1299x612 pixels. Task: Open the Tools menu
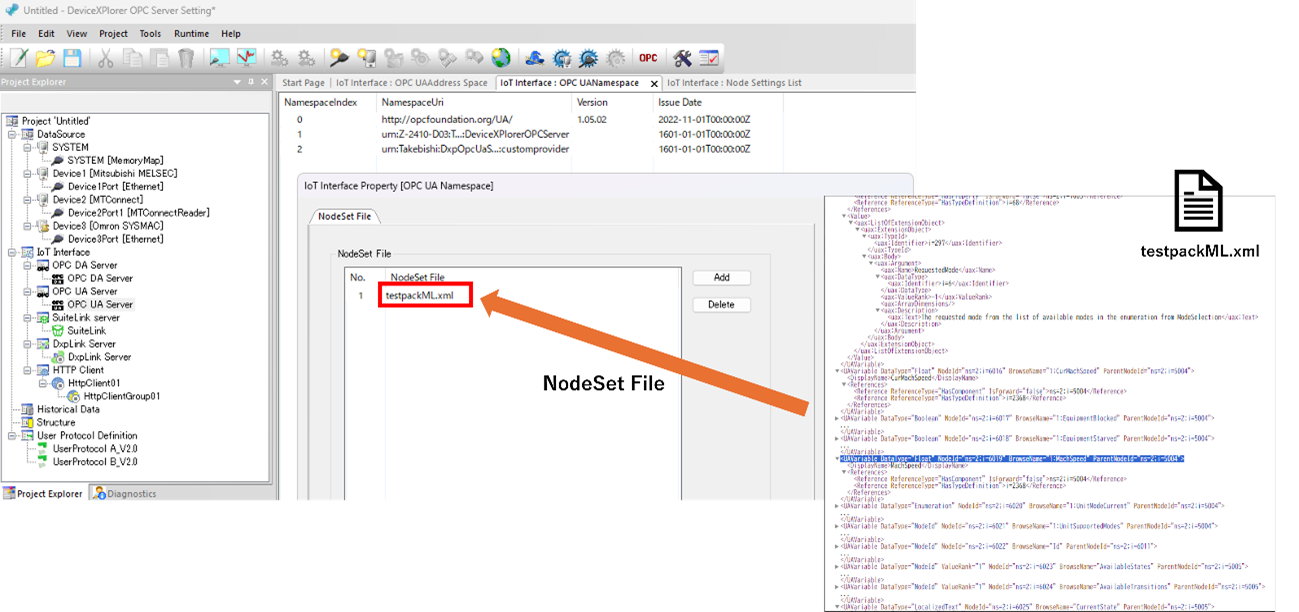[150, 33]
